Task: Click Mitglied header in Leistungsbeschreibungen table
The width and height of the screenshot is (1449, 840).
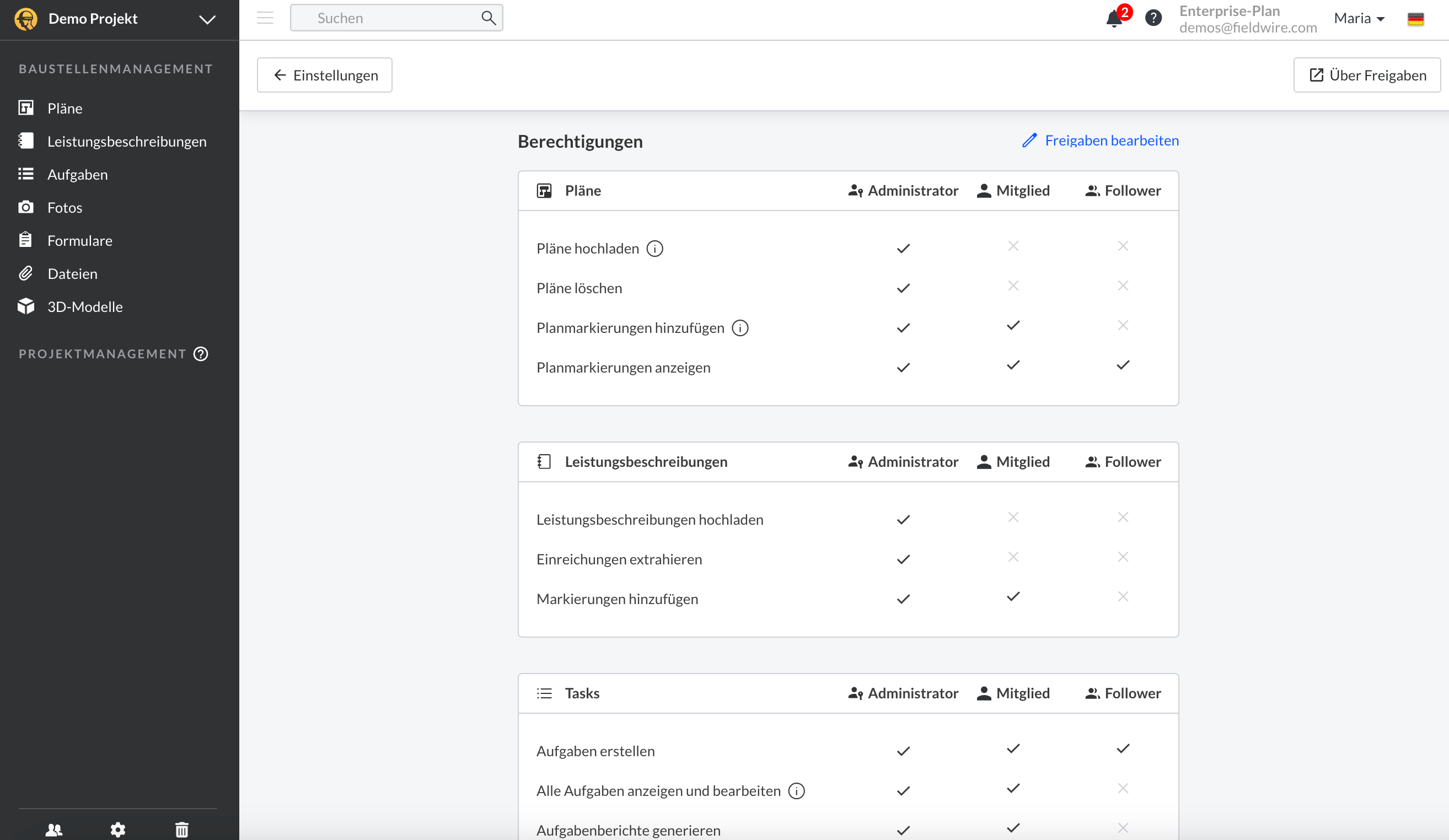Action: click(x=1013, y=462)
